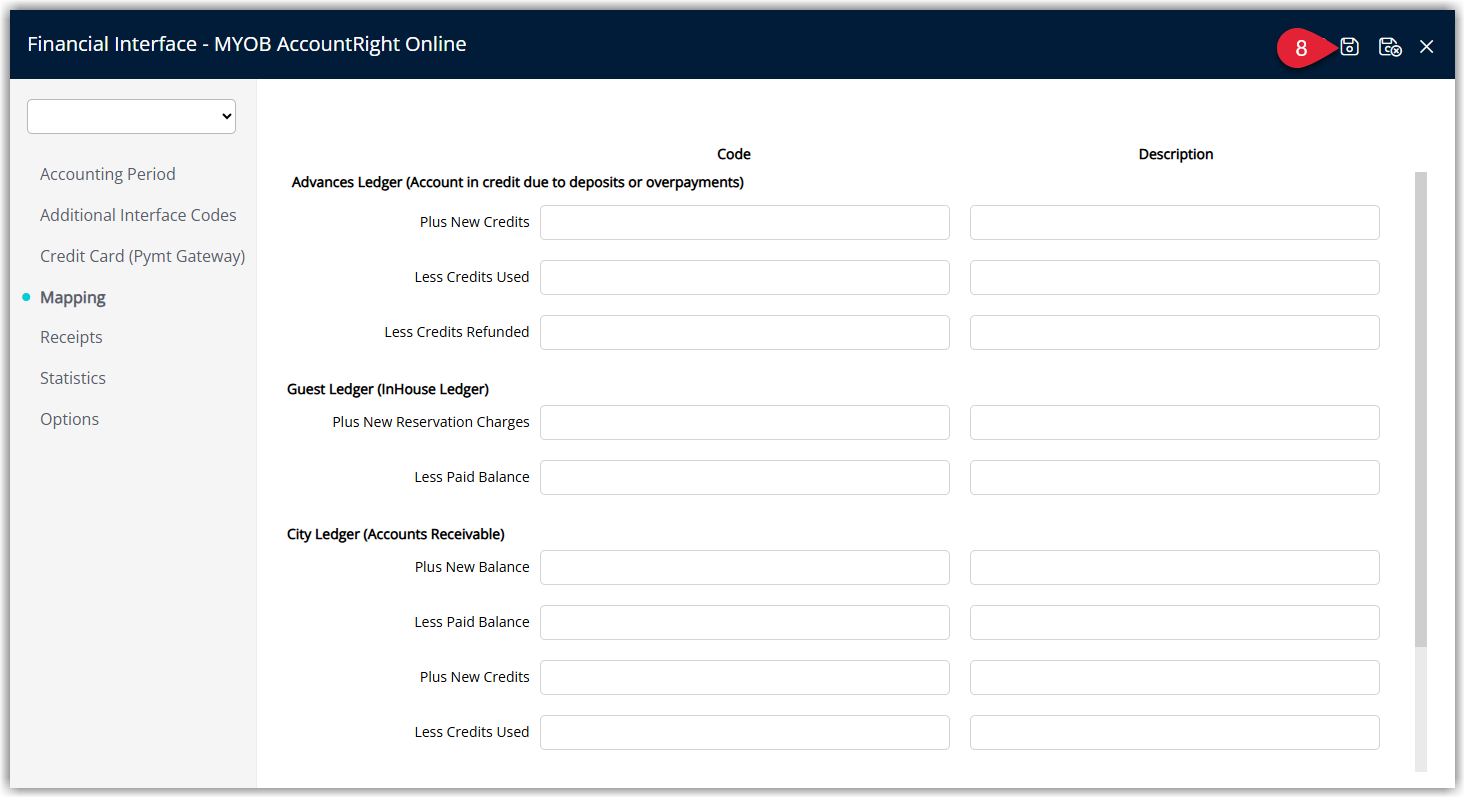Select Plus New Reservation Charges code field
The height and width of the screenshot is (798, 1465).
[745, 422]
